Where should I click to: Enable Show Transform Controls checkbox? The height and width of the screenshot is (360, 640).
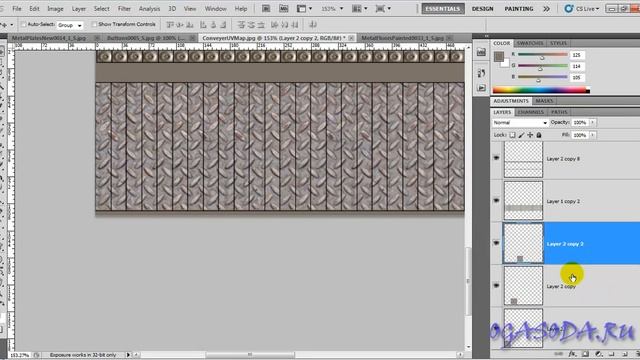pyautogui.click(x=94, y=24)
